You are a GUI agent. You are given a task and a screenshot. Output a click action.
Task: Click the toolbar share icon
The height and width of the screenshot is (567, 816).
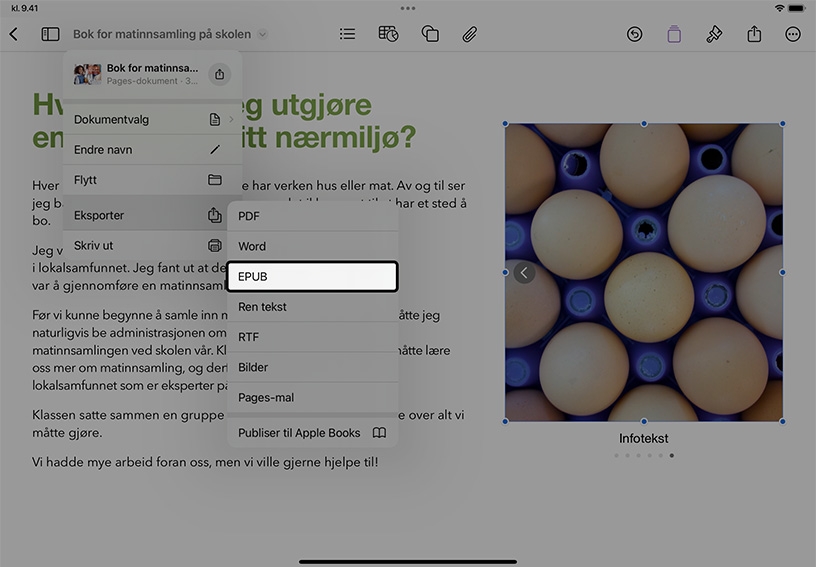(754, 34)
